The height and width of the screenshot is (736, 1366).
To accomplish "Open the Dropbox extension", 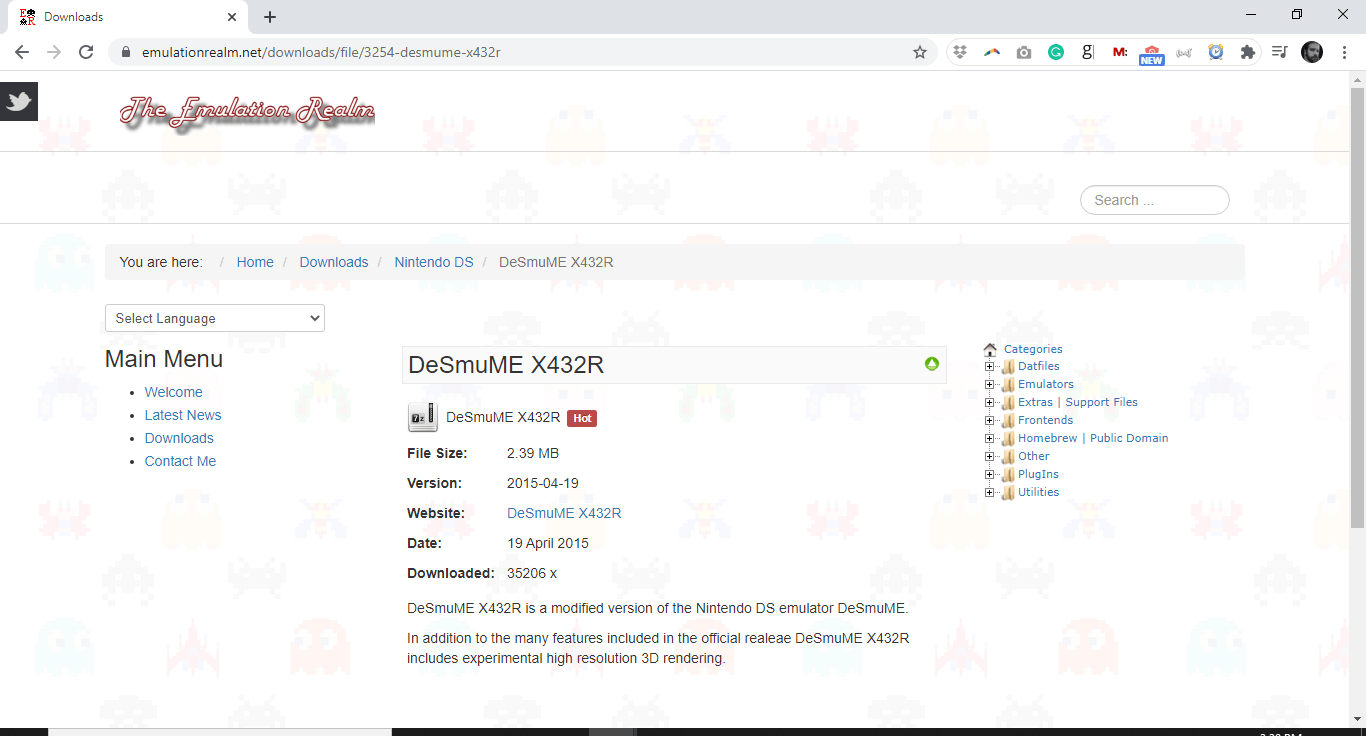I will click(960, 52).
